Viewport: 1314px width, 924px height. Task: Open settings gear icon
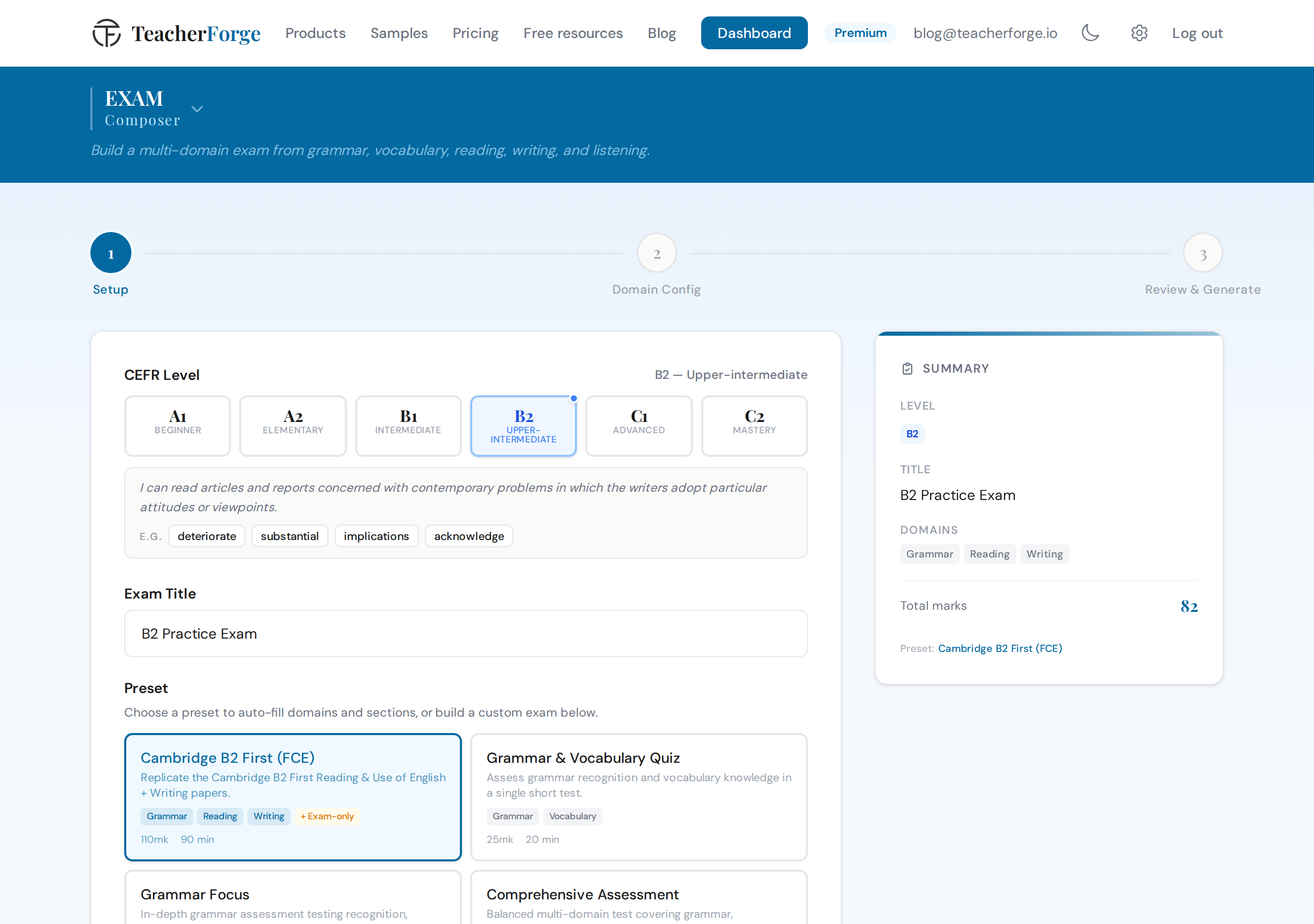point(1139,33)
